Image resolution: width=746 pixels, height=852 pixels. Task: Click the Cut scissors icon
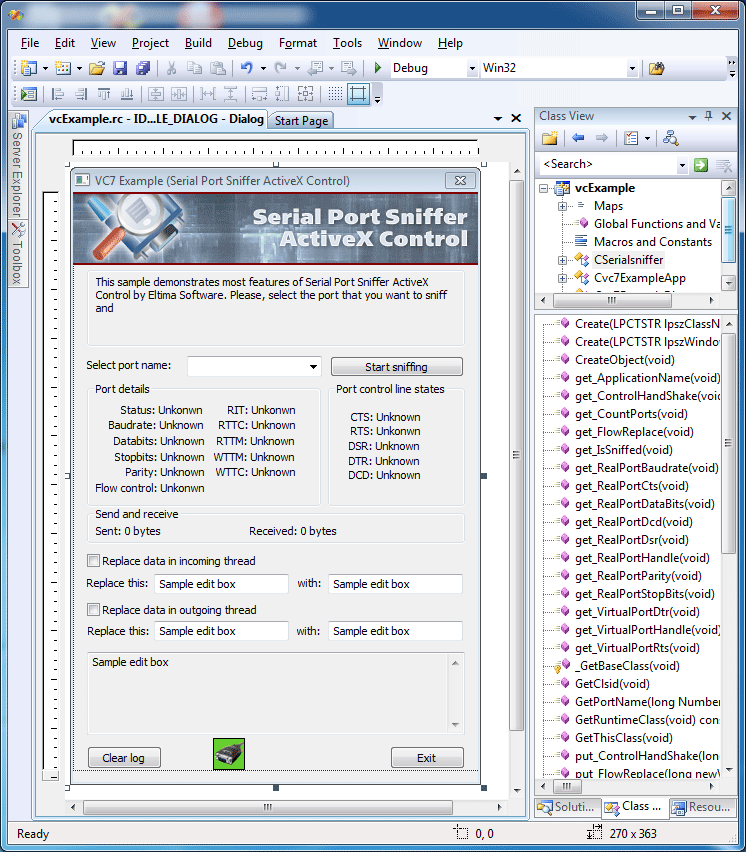tap(171, 68)
